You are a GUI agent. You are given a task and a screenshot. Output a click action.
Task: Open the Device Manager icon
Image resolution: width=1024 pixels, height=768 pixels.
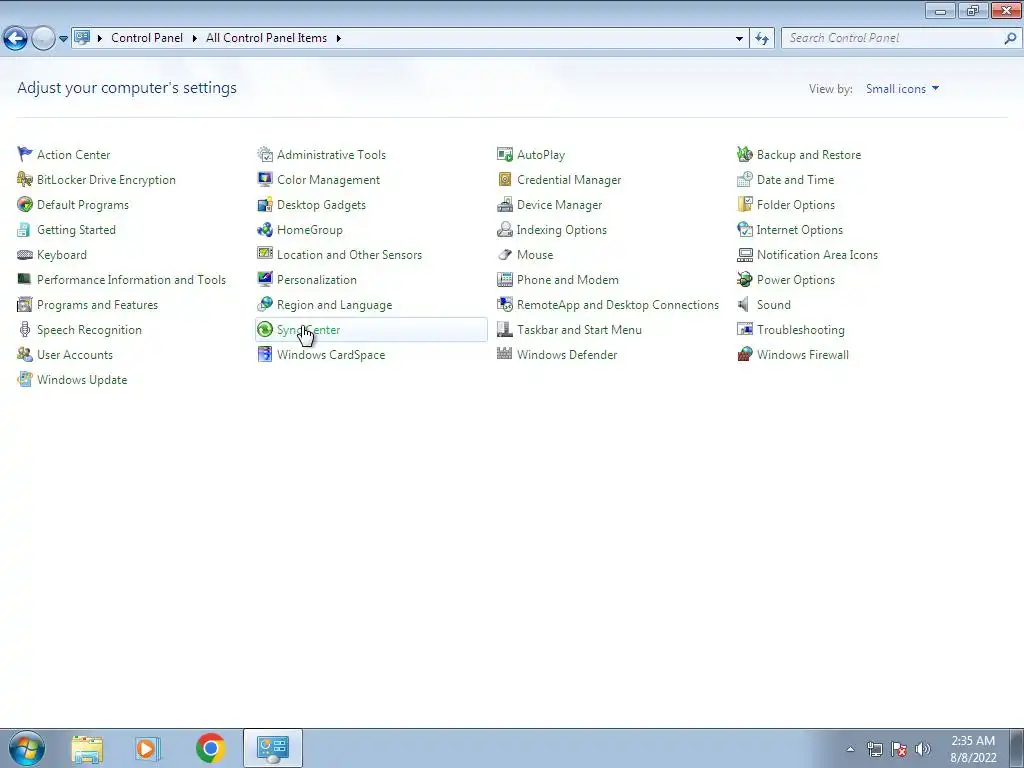click(x=505, y=204)
